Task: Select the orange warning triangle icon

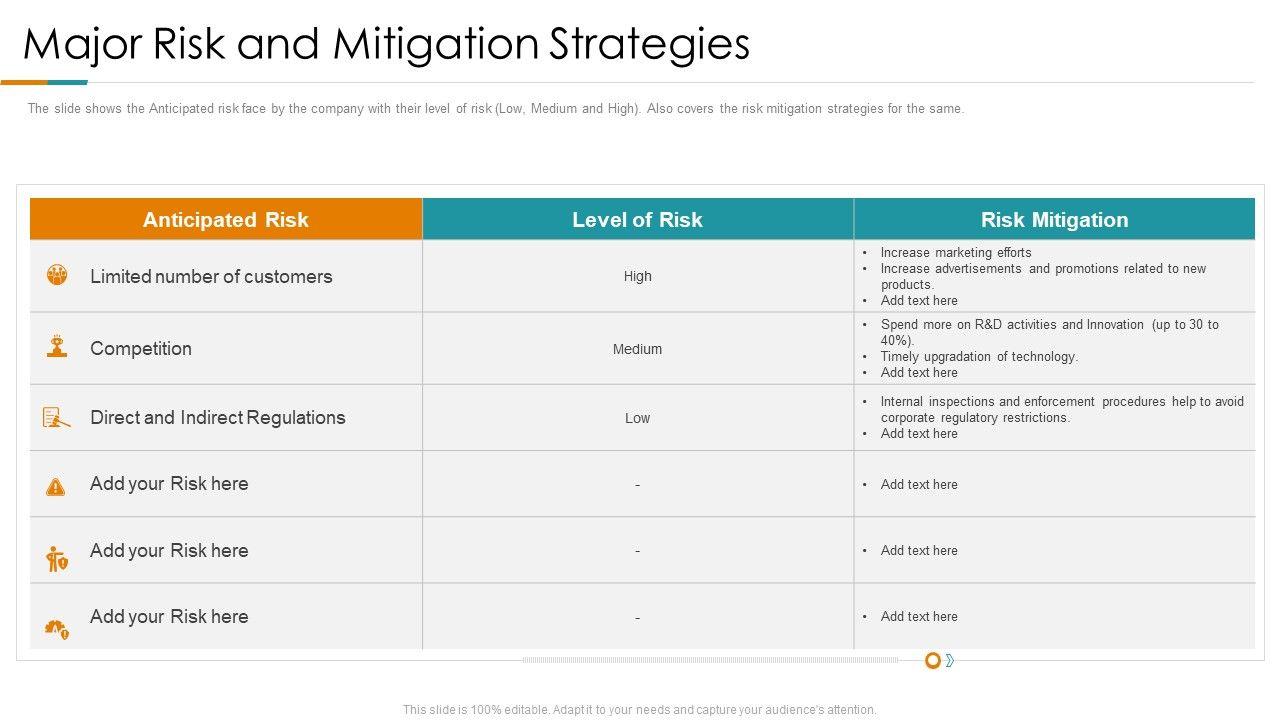Action: click(x=56, y=487)
